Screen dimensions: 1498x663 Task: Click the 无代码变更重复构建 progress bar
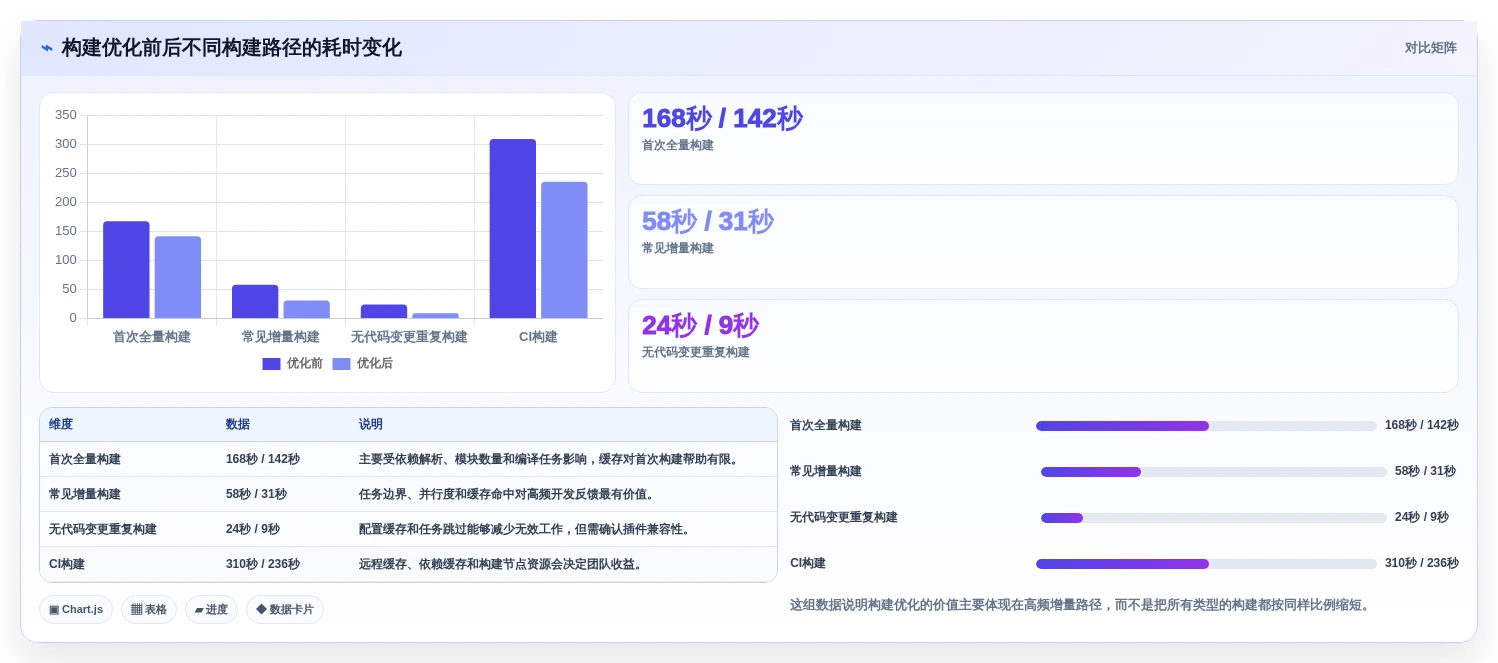[x=1214, y=518]
